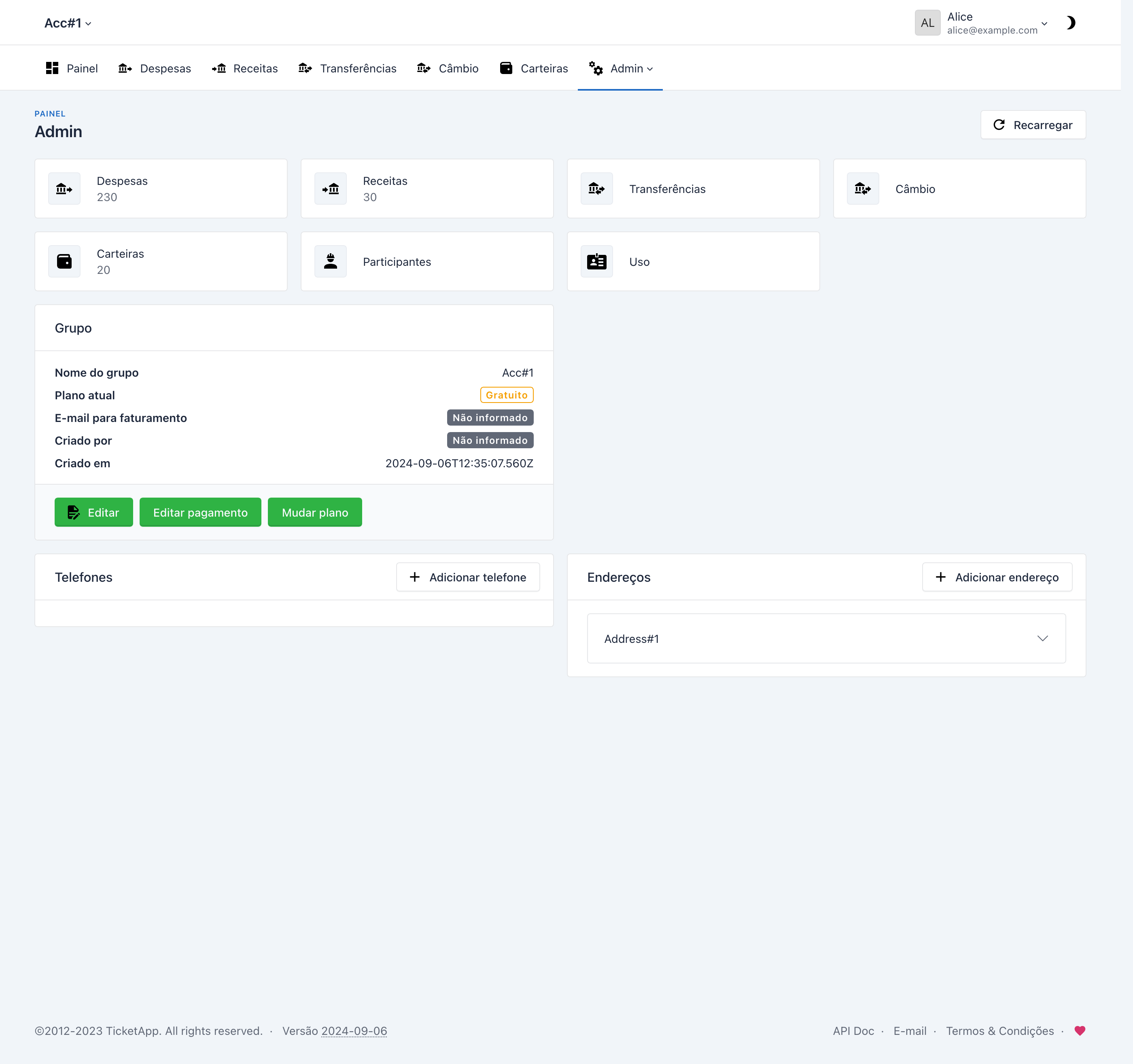Expand the Admin menu chevron
The height and width of the screenshot is (1064, 1133).
point(650,69)
